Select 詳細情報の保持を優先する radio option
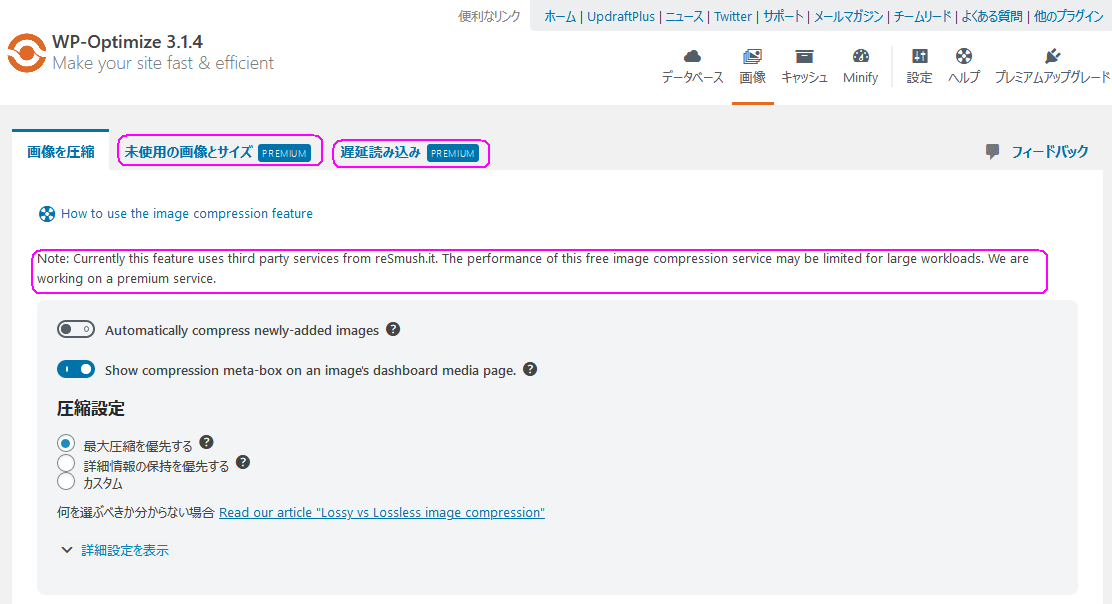 coord(66,464)
